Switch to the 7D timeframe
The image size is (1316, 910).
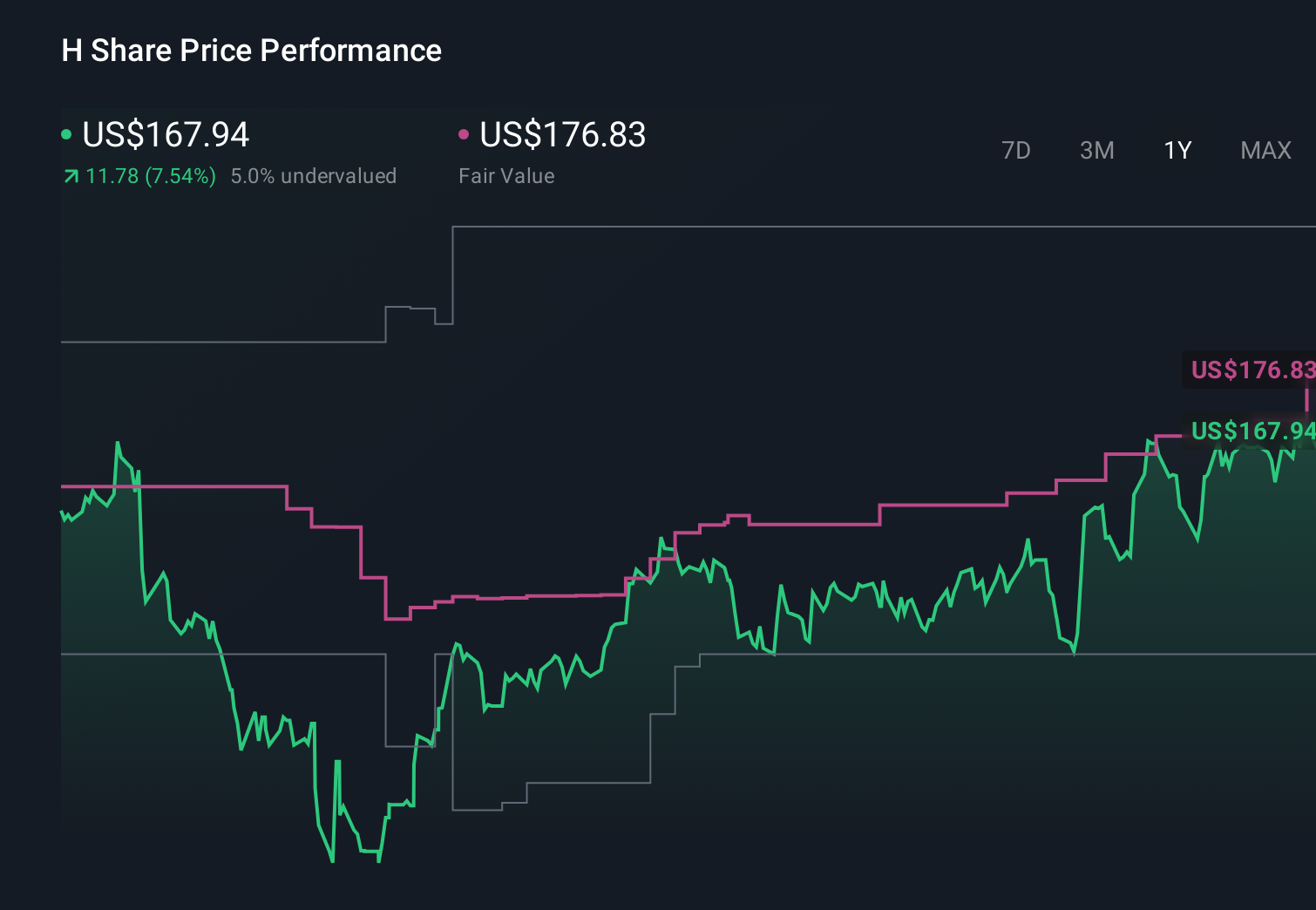click(x=1016, y=150)
